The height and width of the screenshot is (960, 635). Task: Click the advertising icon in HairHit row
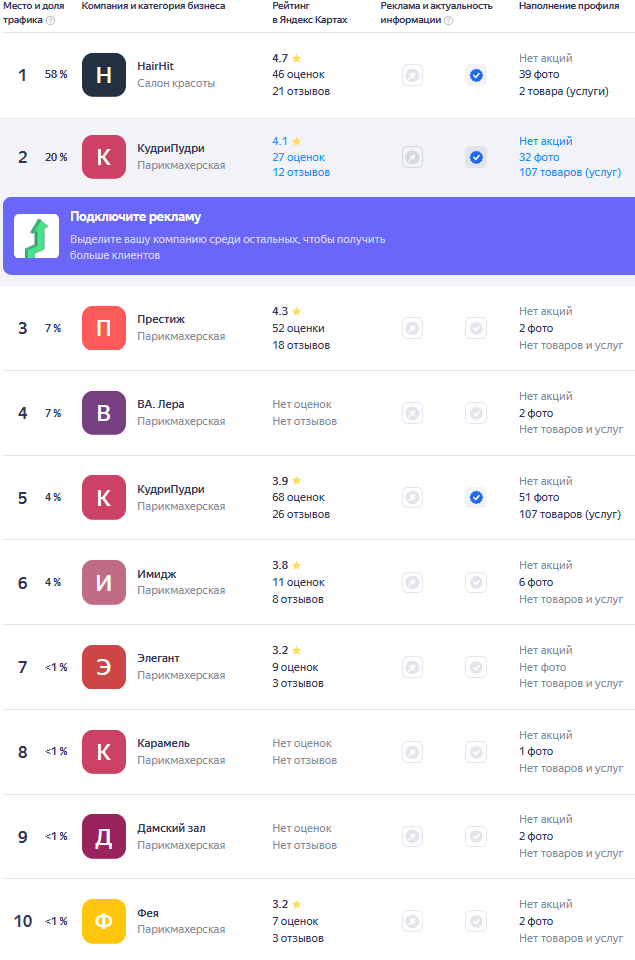pos(413,75)
